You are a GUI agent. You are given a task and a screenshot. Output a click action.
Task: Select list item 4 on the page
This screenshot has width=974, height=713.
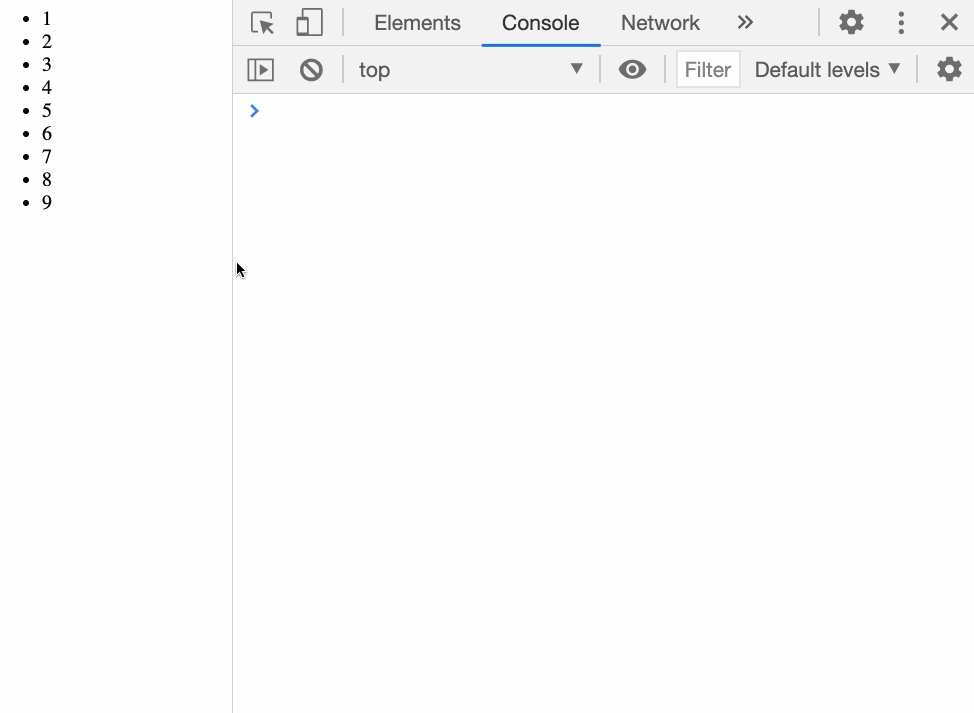coord(47,88)
